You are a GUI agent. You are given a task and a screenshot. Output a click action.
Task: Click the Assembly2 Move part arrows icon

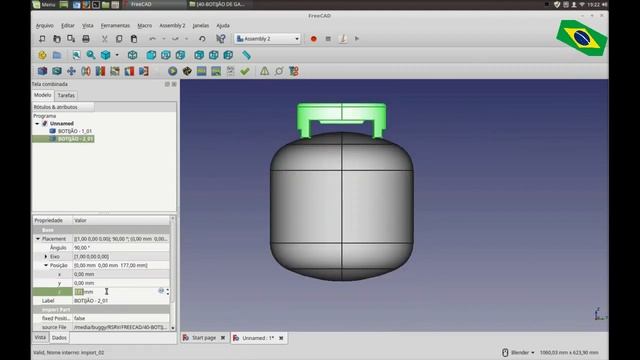pyautogui.click(x=71, y=71)
